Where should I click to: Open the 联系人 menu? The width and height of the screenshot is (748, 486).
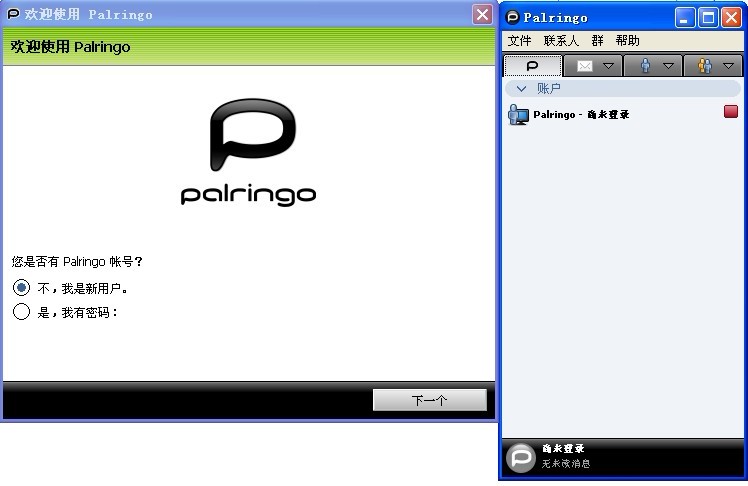(x=561, y=41)
